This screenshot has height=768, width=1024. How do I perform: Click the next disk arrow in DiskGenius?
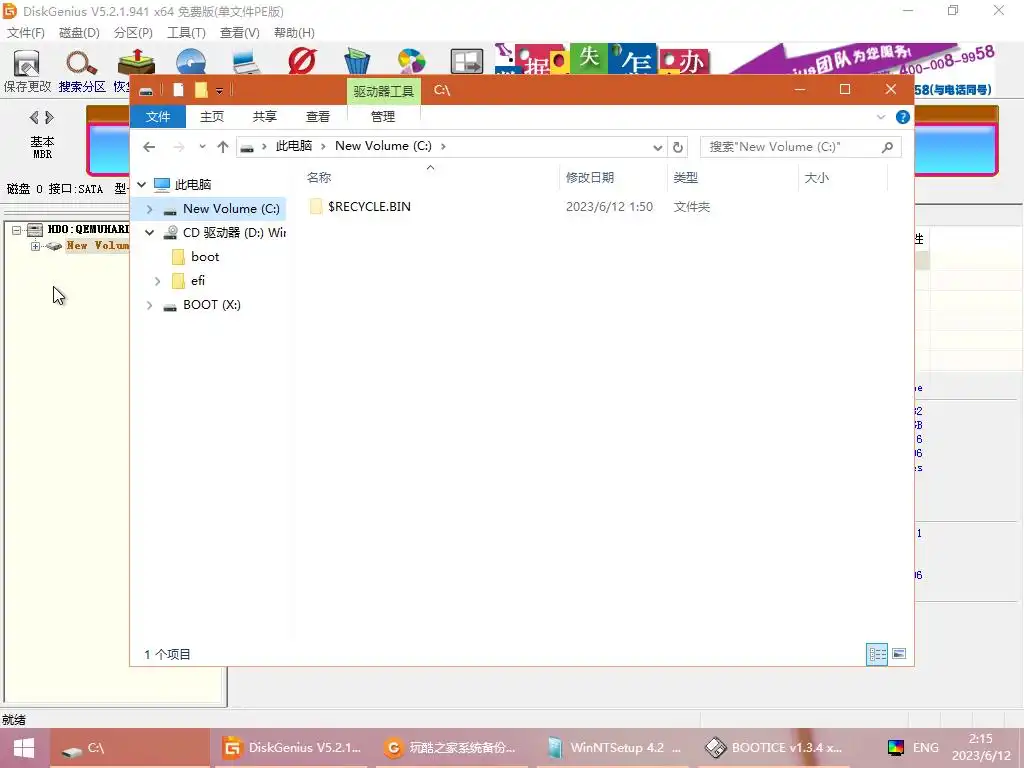[x=50, y=118]
